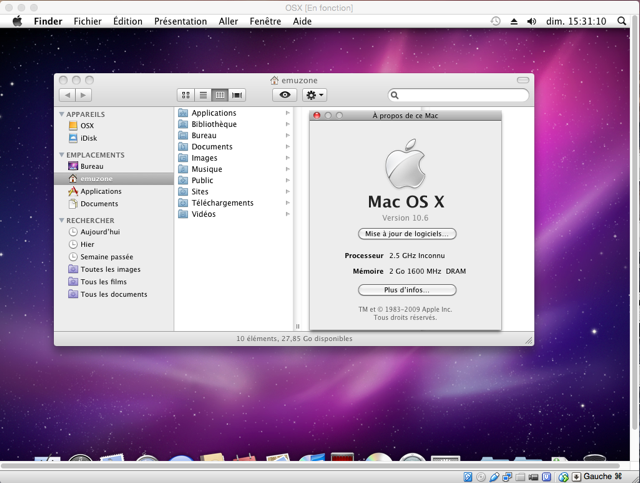Open the Finder menu
Viewport: 640px width, 483px height.
[x=48, y=21]
